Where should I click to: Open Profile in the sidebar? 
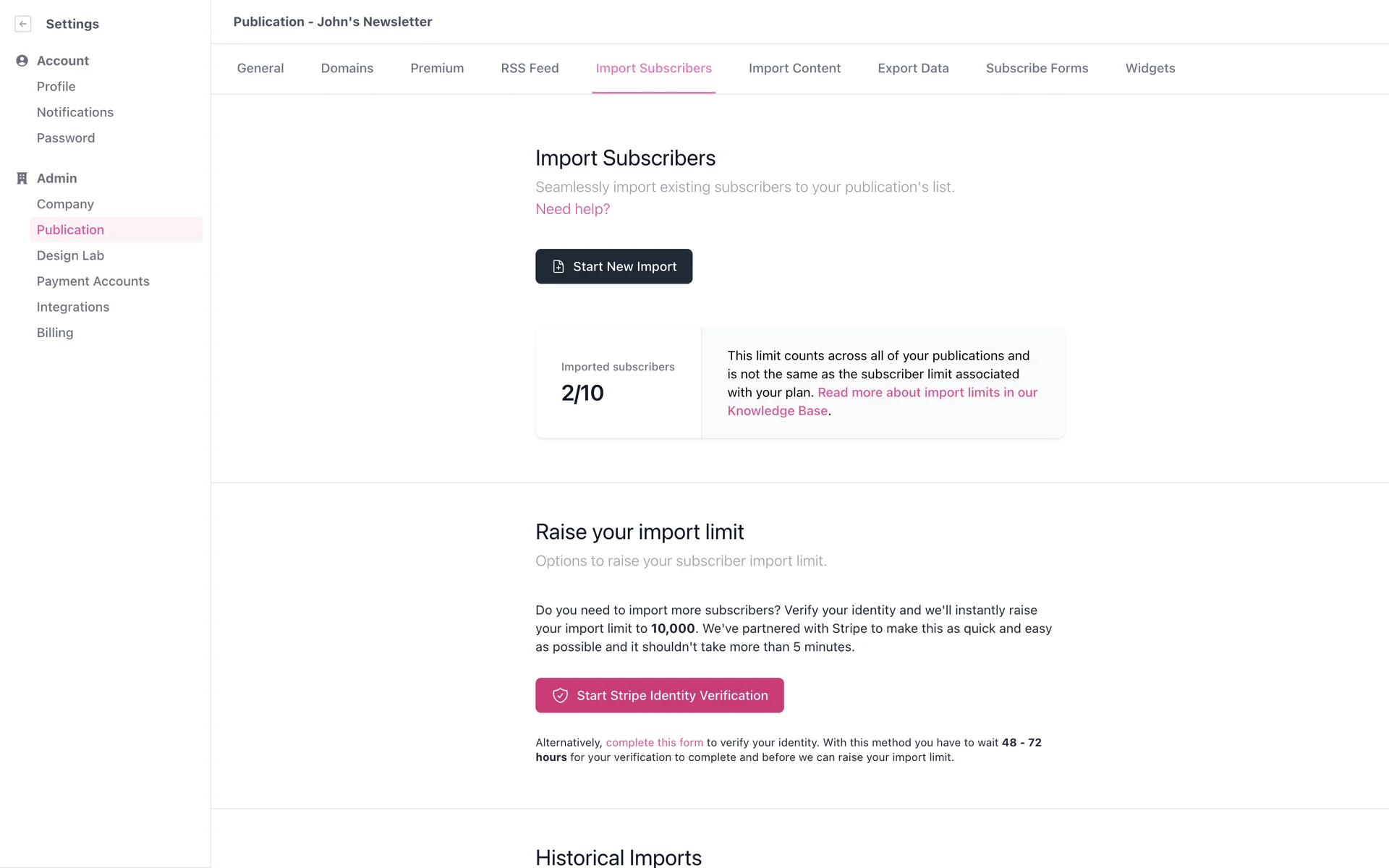(x=56, y=87)
